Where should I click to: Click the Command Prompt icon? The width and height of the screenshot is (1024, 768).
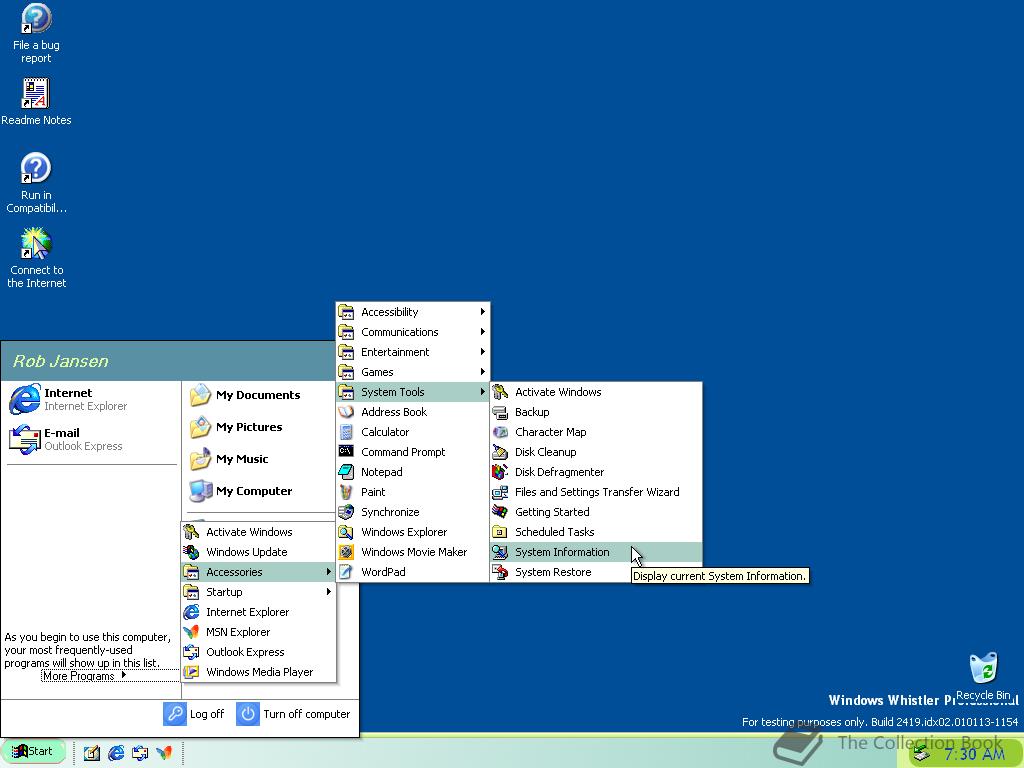tap(346, 452)
